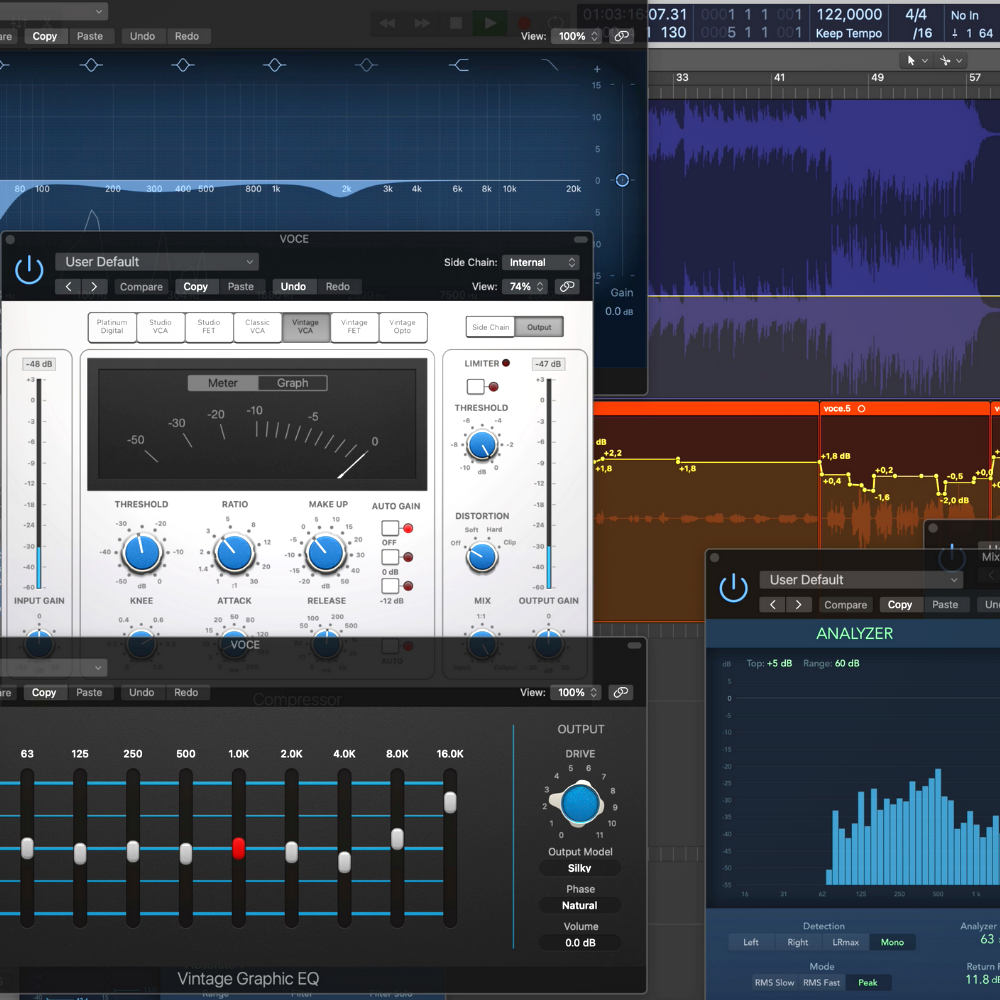Open the Vintage Graphic EQ View 100% dropdown

coord(575,693)
